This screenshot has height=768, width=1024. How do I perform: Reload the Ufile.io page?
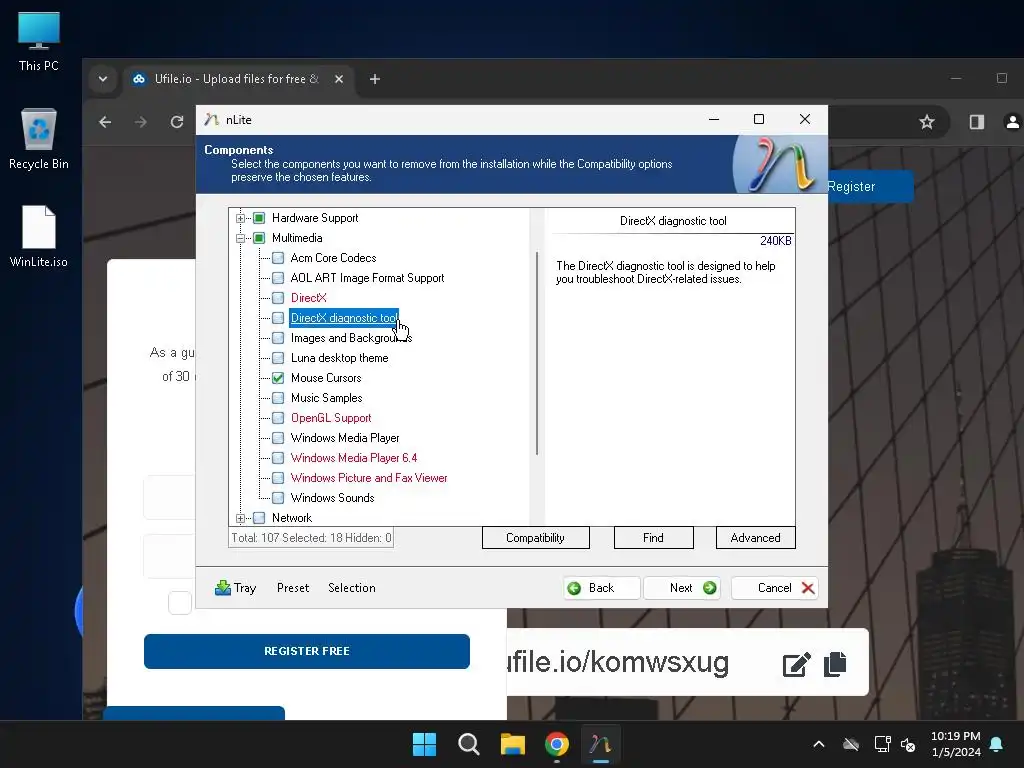pyautogui.click(x=176, y=122)
